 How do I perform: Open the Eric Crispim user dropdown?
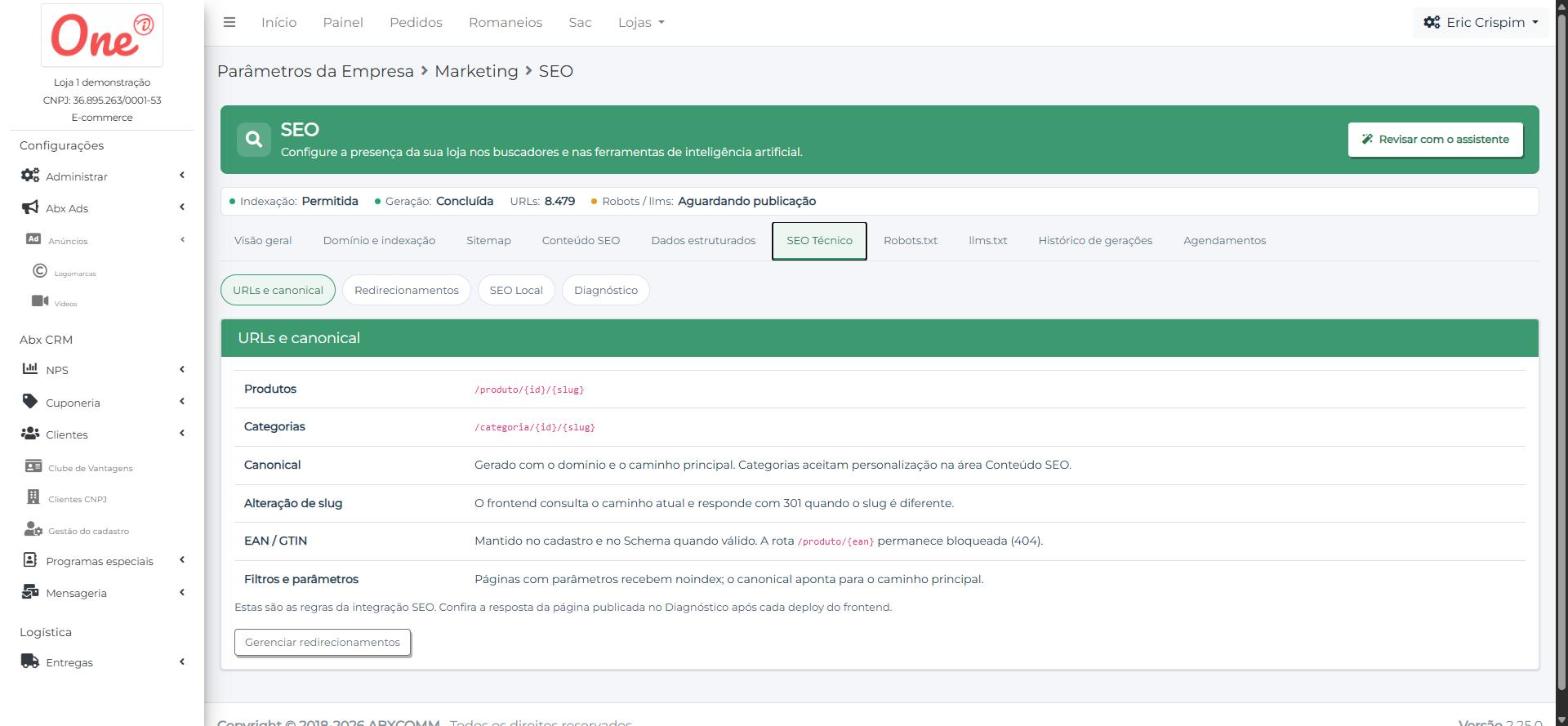(1481, 22)
